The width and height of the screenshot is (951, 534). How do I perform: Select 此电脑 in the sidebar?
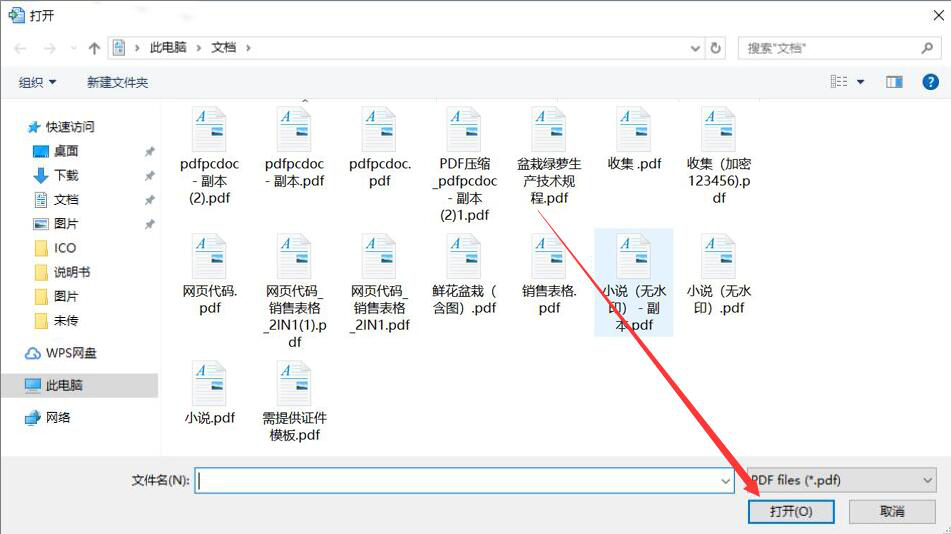click(79, 385)
